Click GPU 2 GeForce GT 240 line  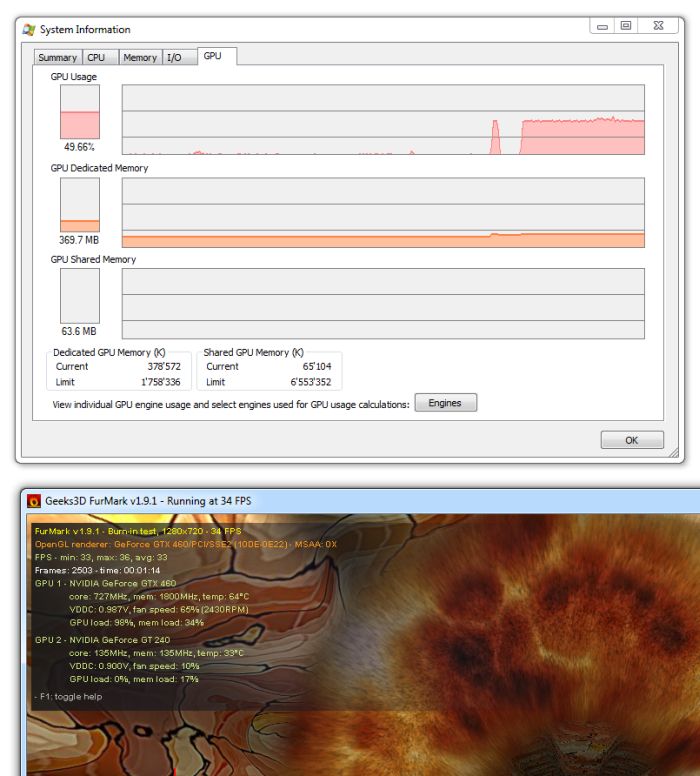click(x=102, y=639)
